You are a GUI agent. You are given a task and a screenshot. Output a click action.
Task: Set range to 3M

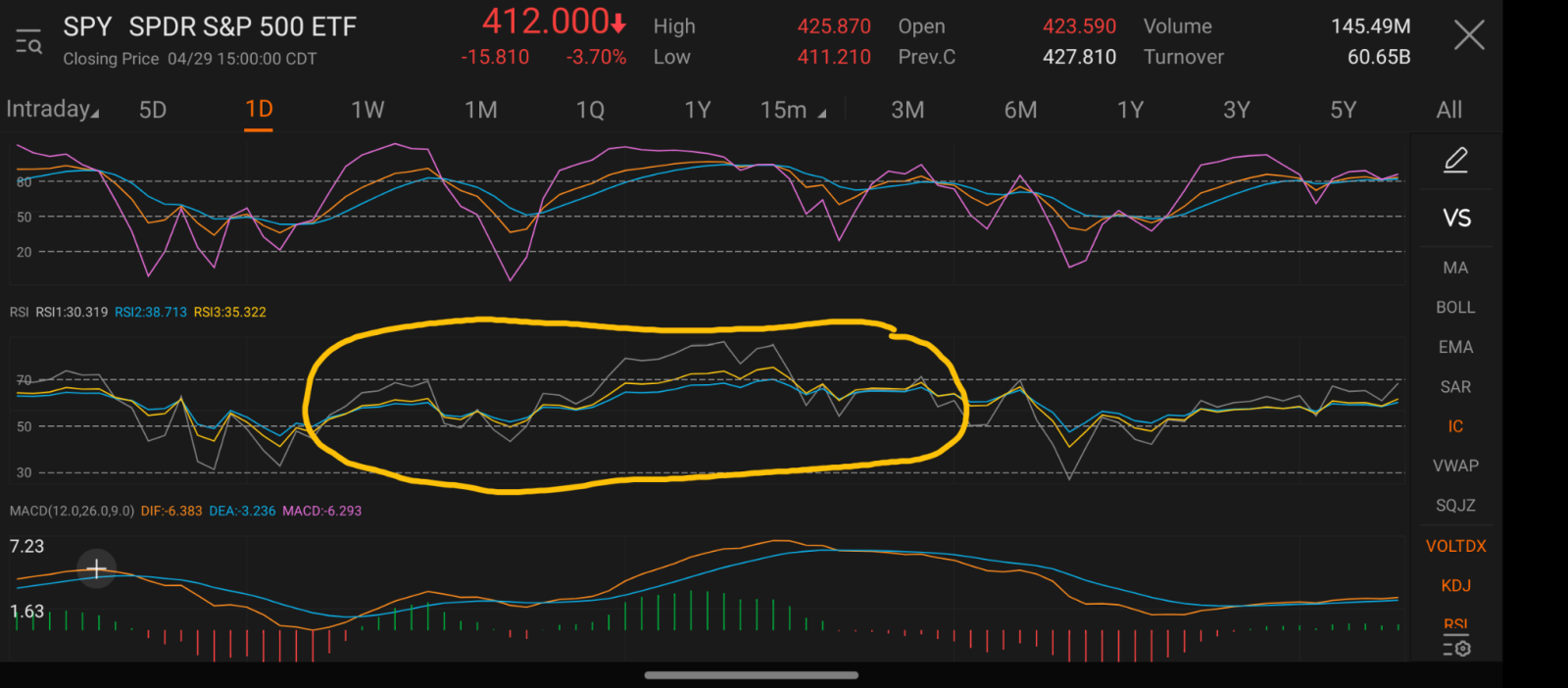click(x=907, y=110)
